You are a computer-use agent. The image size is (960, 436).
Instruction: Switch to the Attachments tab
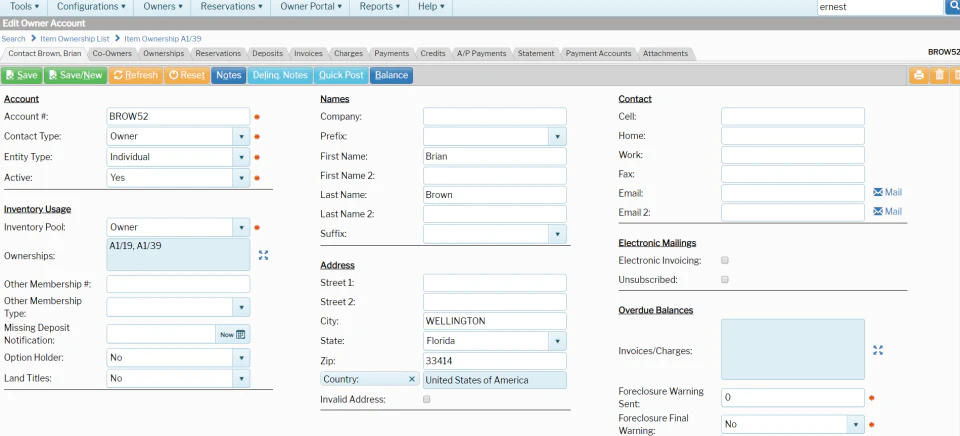click(x=666, y=53)
